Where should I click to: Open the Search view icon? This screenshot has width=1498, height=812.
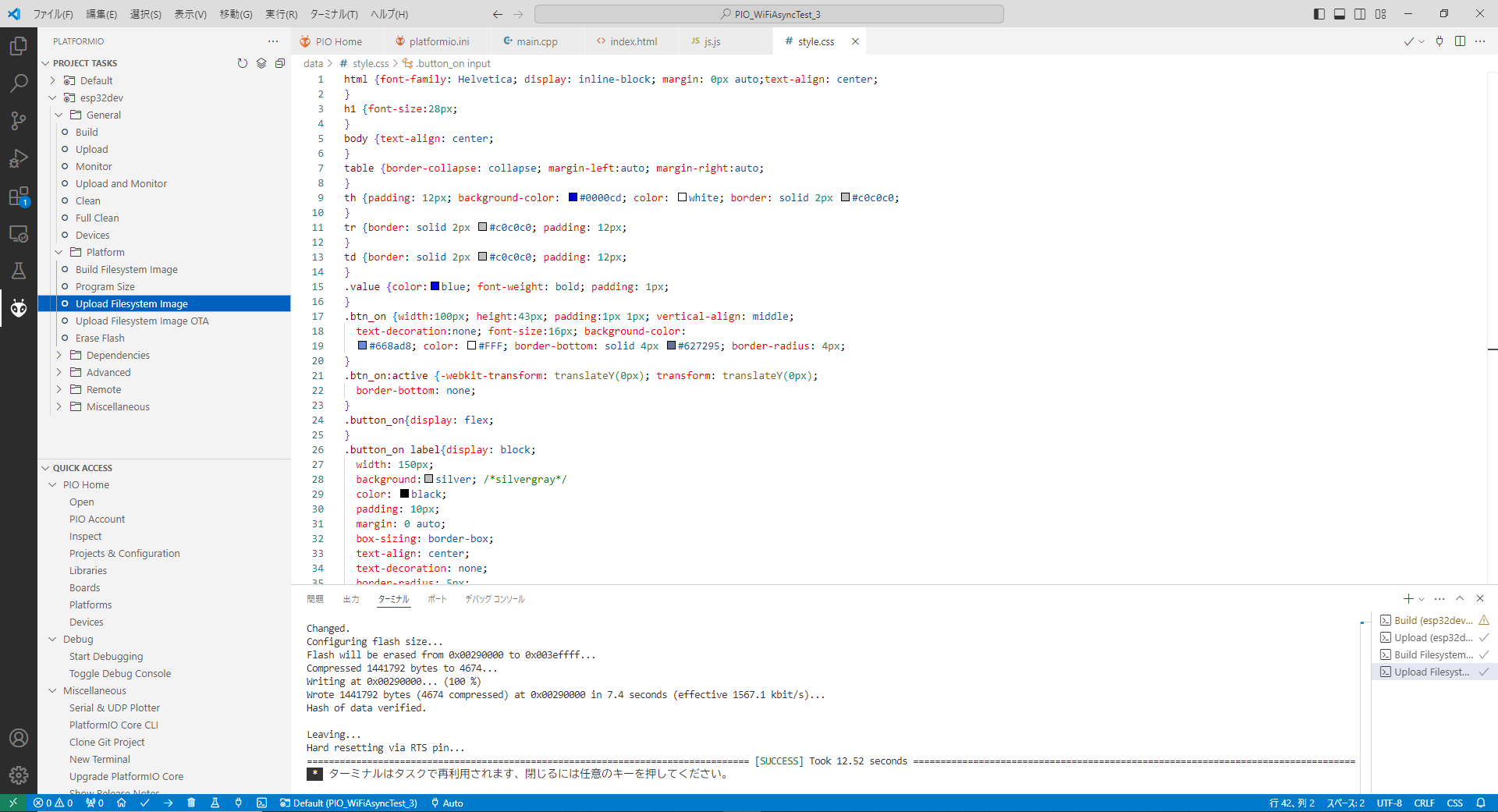[19, 83]
